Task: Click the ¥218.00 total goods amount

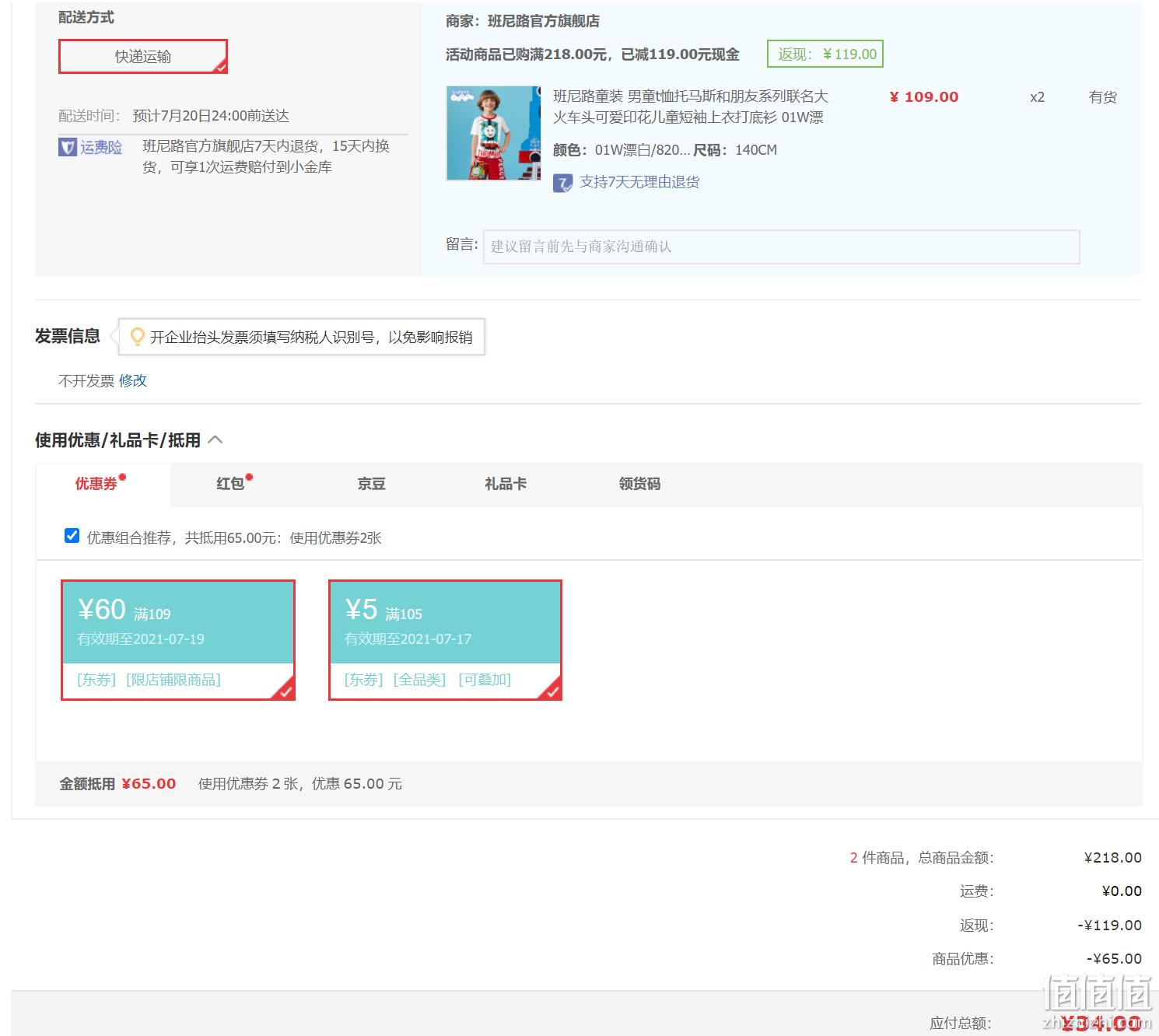Action: tap(1113, 858)
